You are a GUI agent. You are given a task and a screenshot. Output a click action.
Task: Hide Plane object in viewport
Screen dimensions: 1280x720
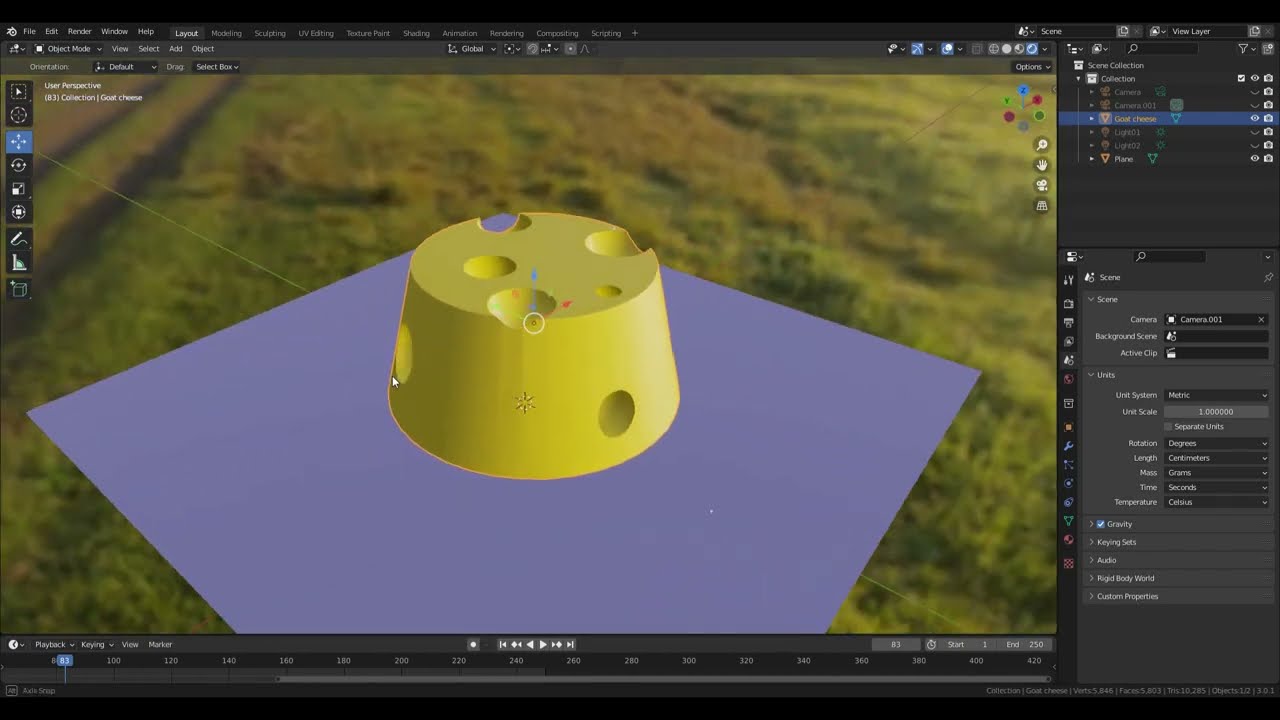1255,158
